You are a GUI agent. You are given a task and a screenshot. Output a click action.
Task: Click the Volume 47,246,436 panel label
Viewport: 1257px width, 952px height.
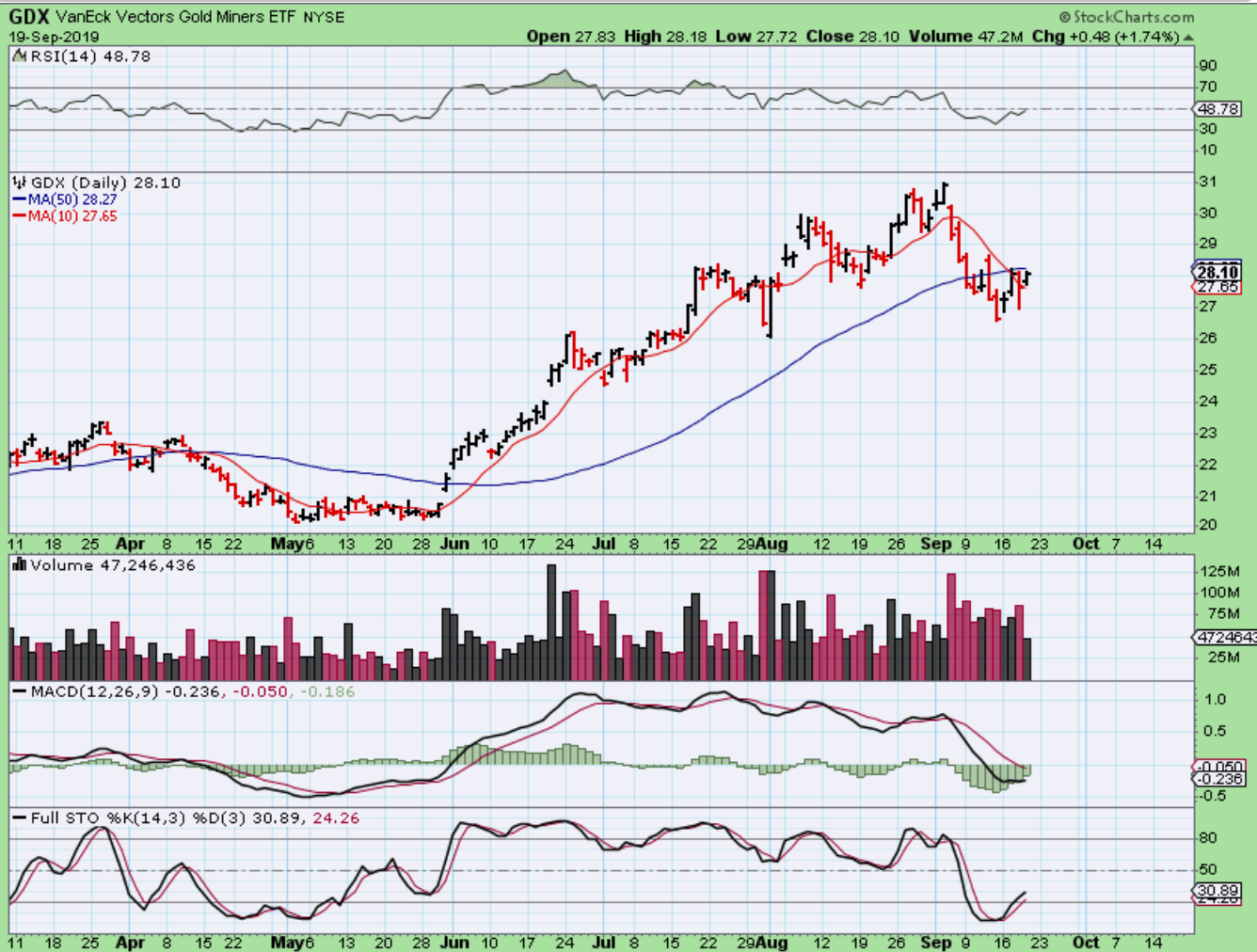coord(113,565)
